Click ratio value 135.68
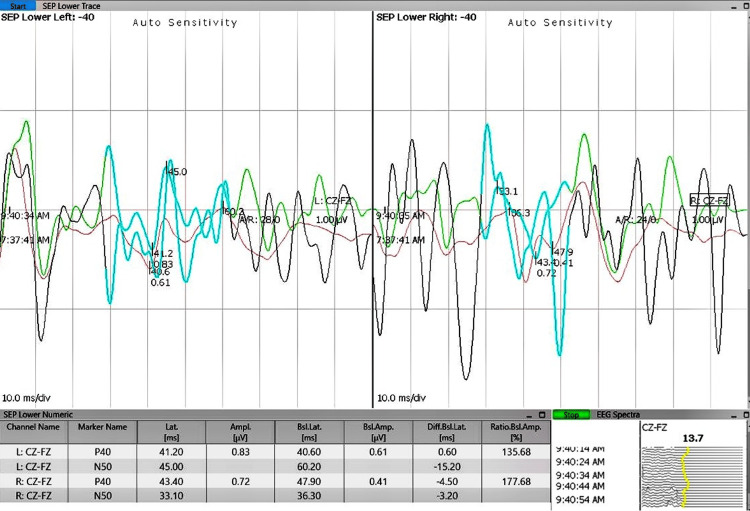This screenshot has width=750, height=511. tap(516, 452)
